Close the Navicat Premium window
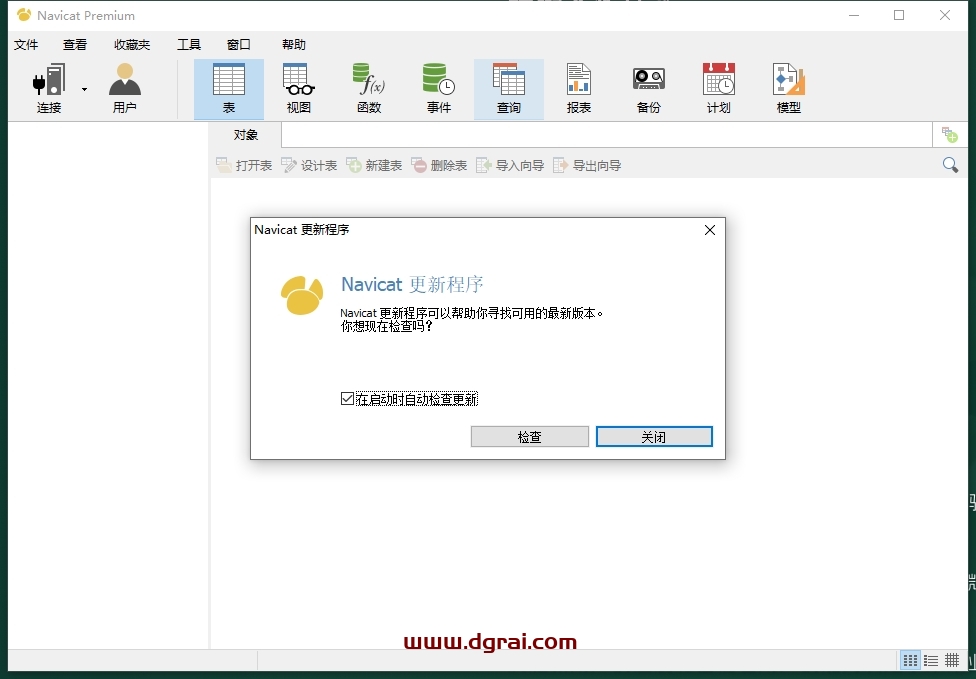 (945, 16)
